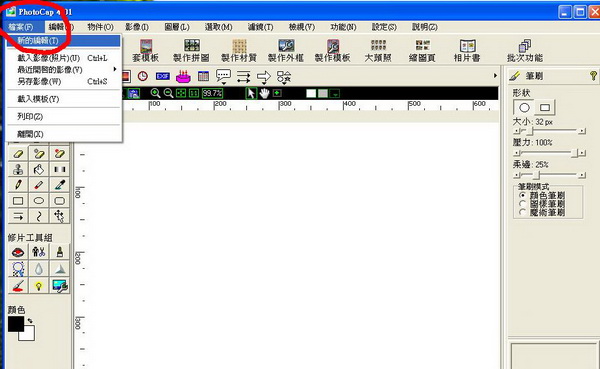
Task: Insert EXIF information object
Action: pos(163,76)
